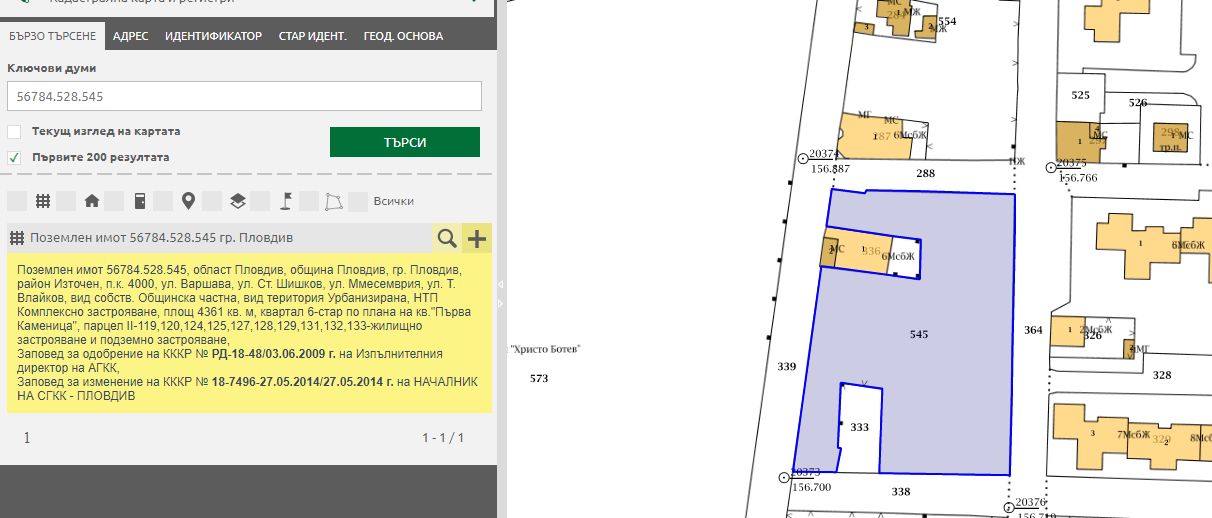Viewport: 1212px width, 518px height.
Task: Click the 'Ключови думи' search input field
Action: point(244,96)
